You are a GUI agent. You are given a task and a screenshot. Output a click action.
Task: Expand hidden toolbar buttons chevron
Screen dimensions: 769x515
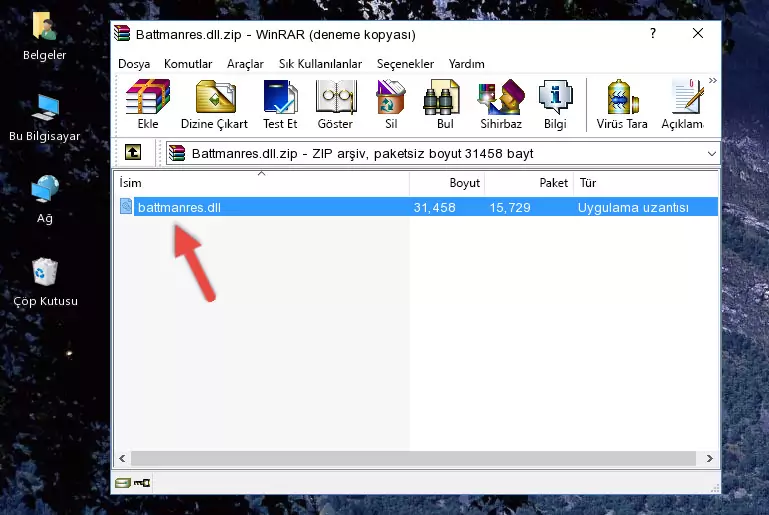pyautogui.click(x=713, y=80)
